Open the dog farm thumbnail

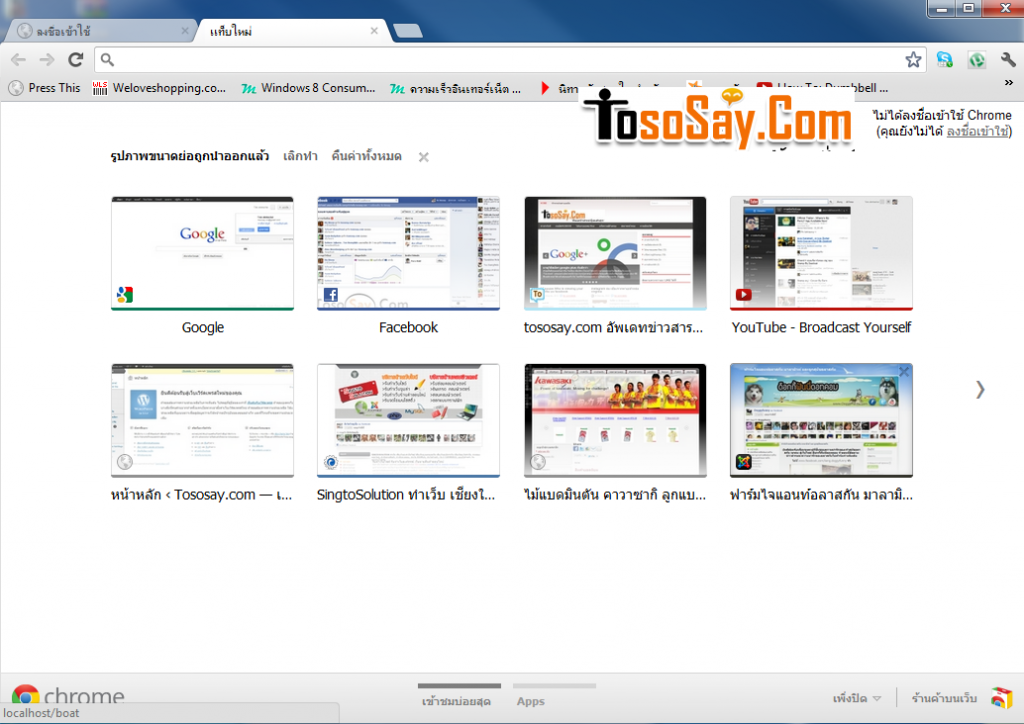pyautogui.click(x=821, y=420)
